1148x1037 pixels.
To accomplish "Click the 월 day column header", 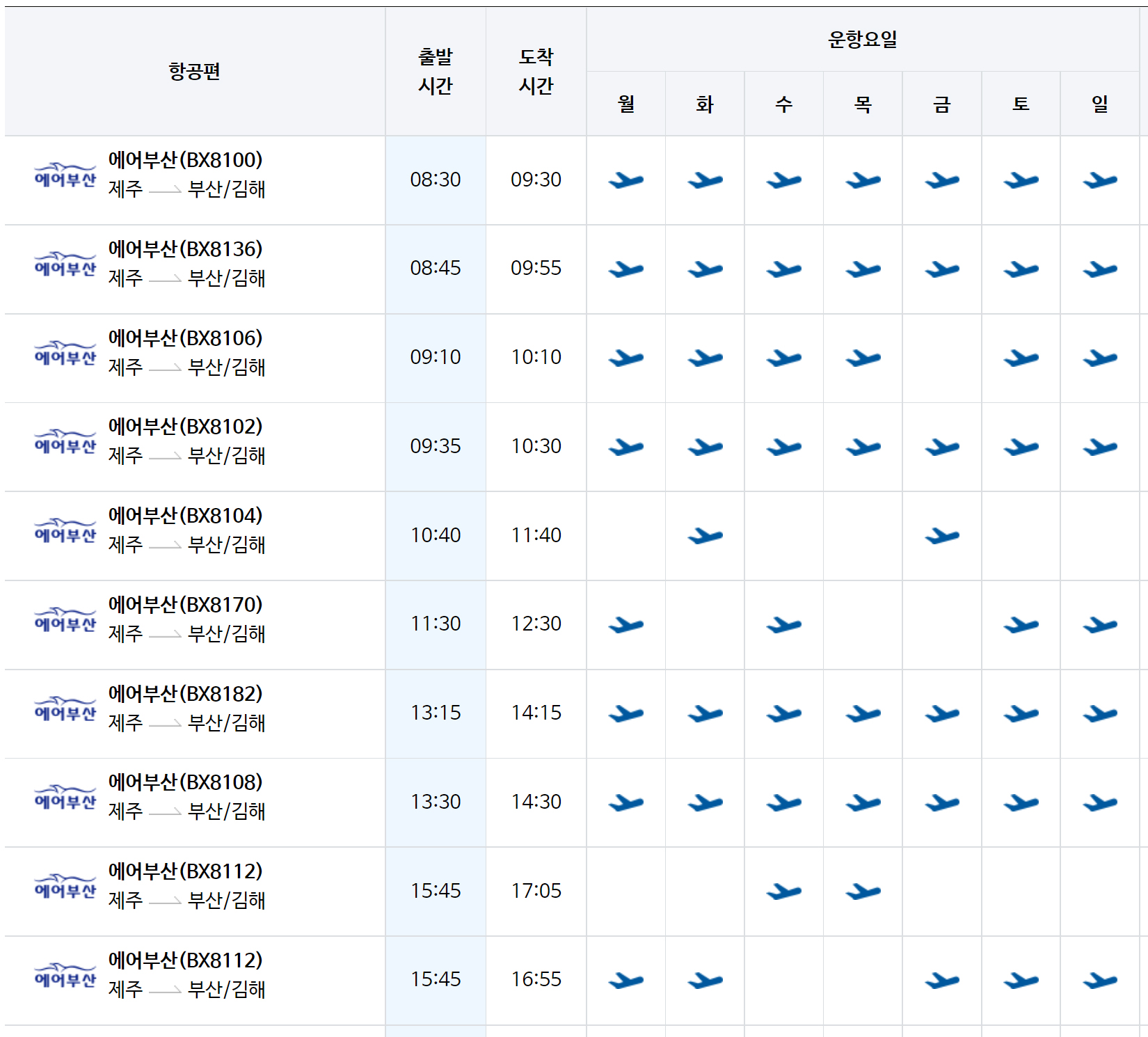I will coord(626,104).
